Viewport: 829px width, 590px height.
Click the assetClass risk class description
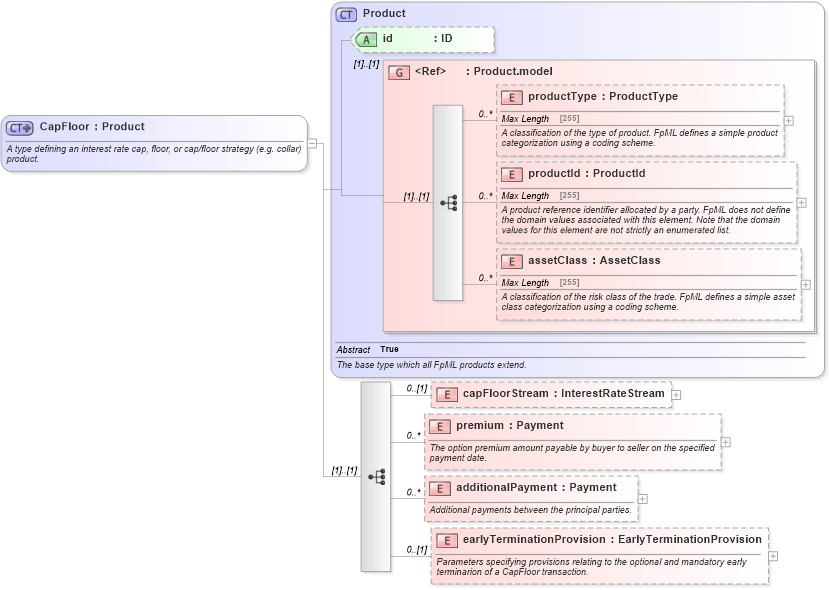point(648,302)
